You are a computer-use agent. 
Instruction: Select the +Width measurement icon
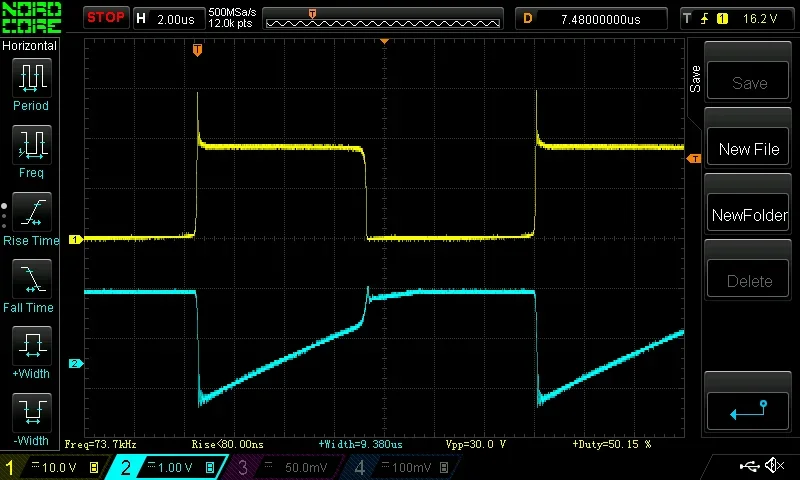[31, 346]
